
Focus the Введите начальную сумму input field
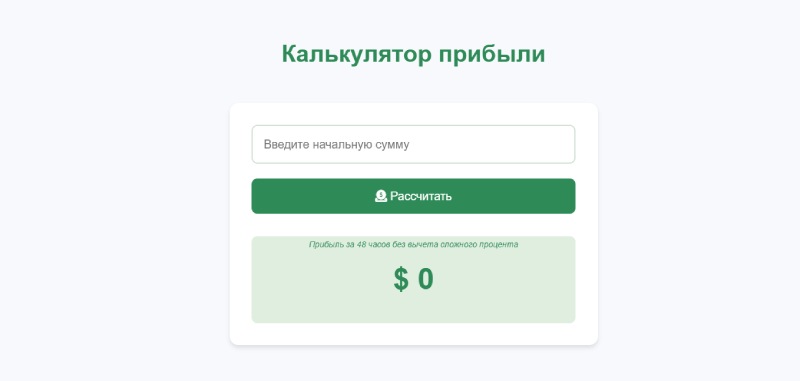point(413,144)
